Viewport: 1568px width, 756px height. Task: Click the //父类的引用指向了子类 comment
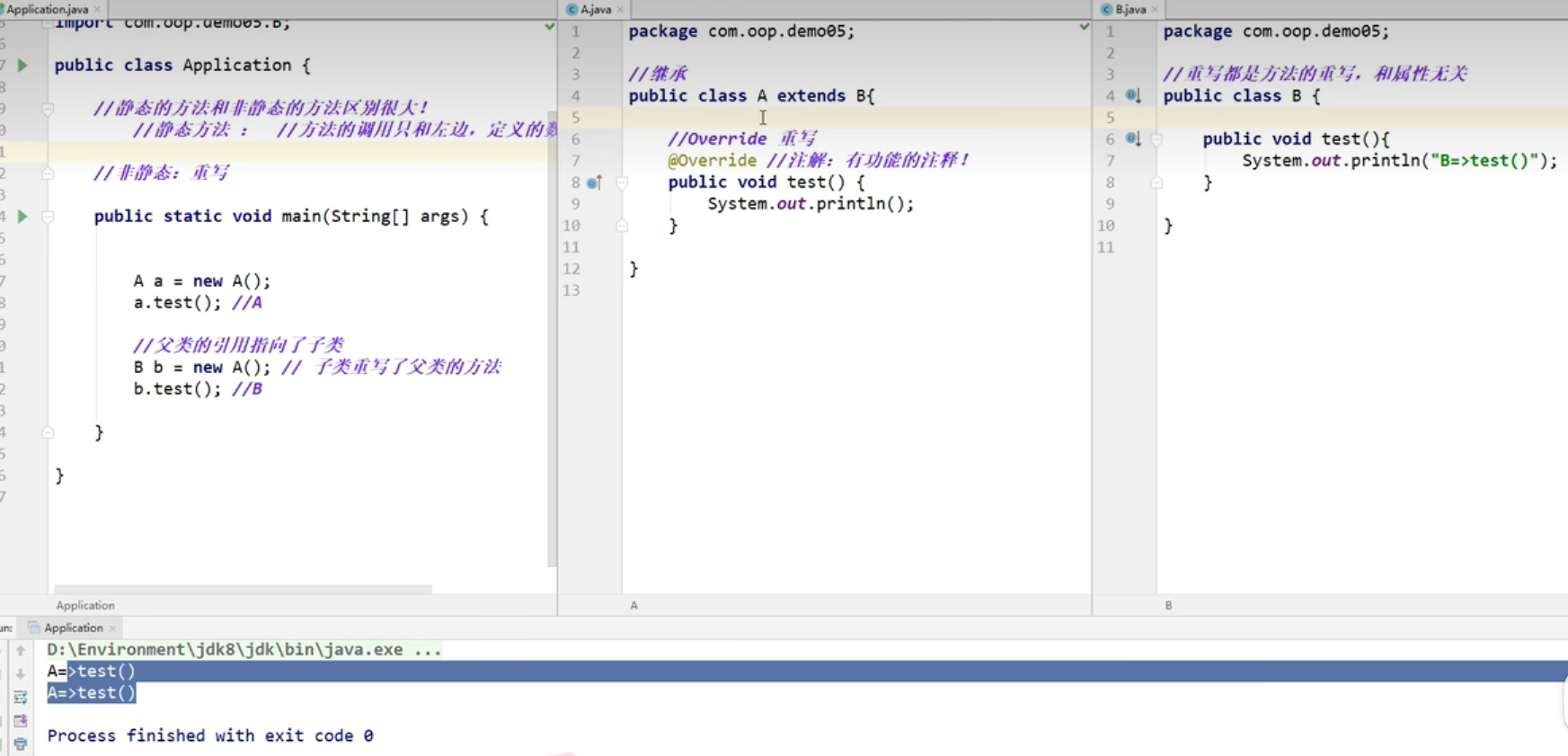[x=238, y=345]
